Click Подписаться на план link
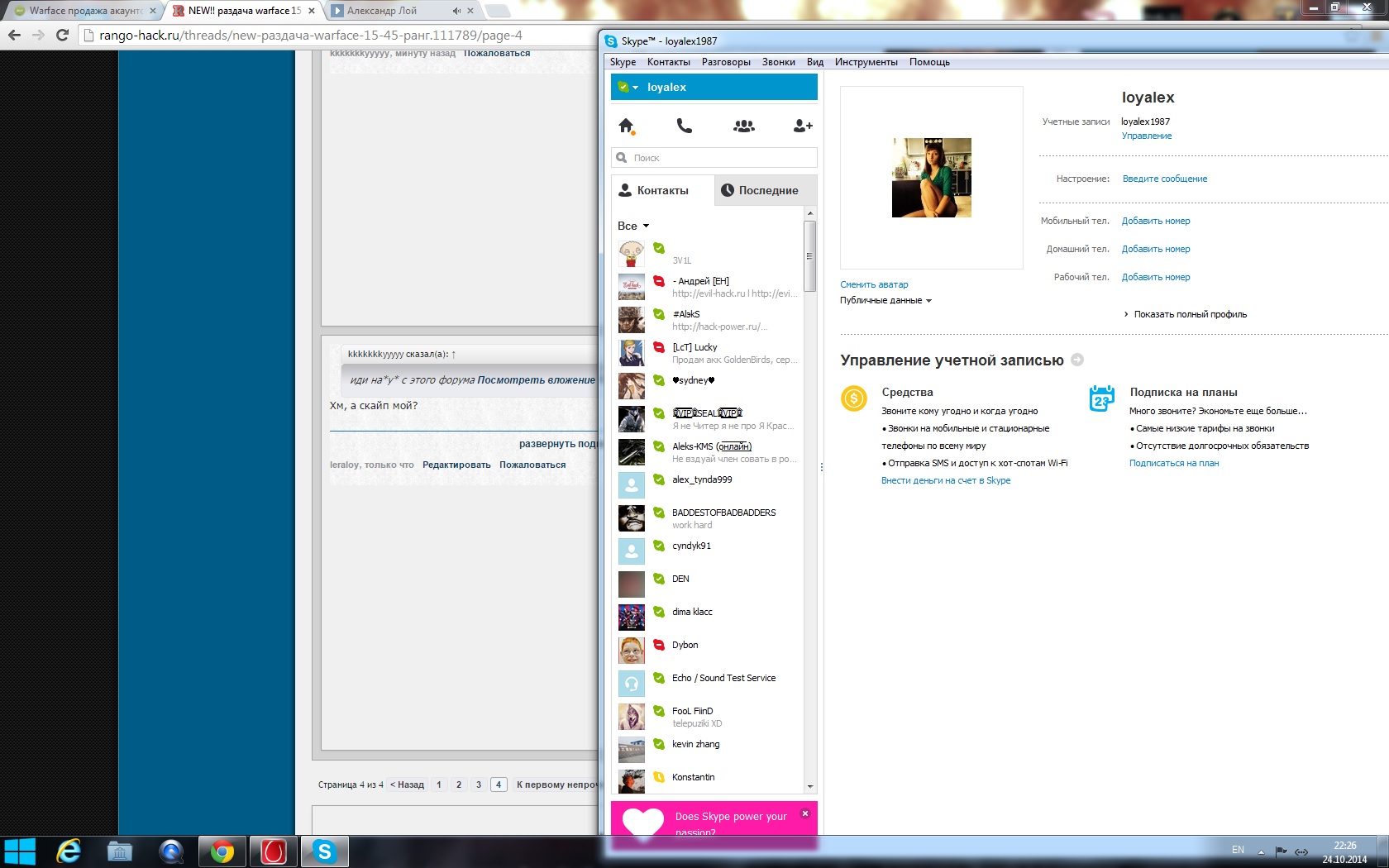 tap(1174, 463)
